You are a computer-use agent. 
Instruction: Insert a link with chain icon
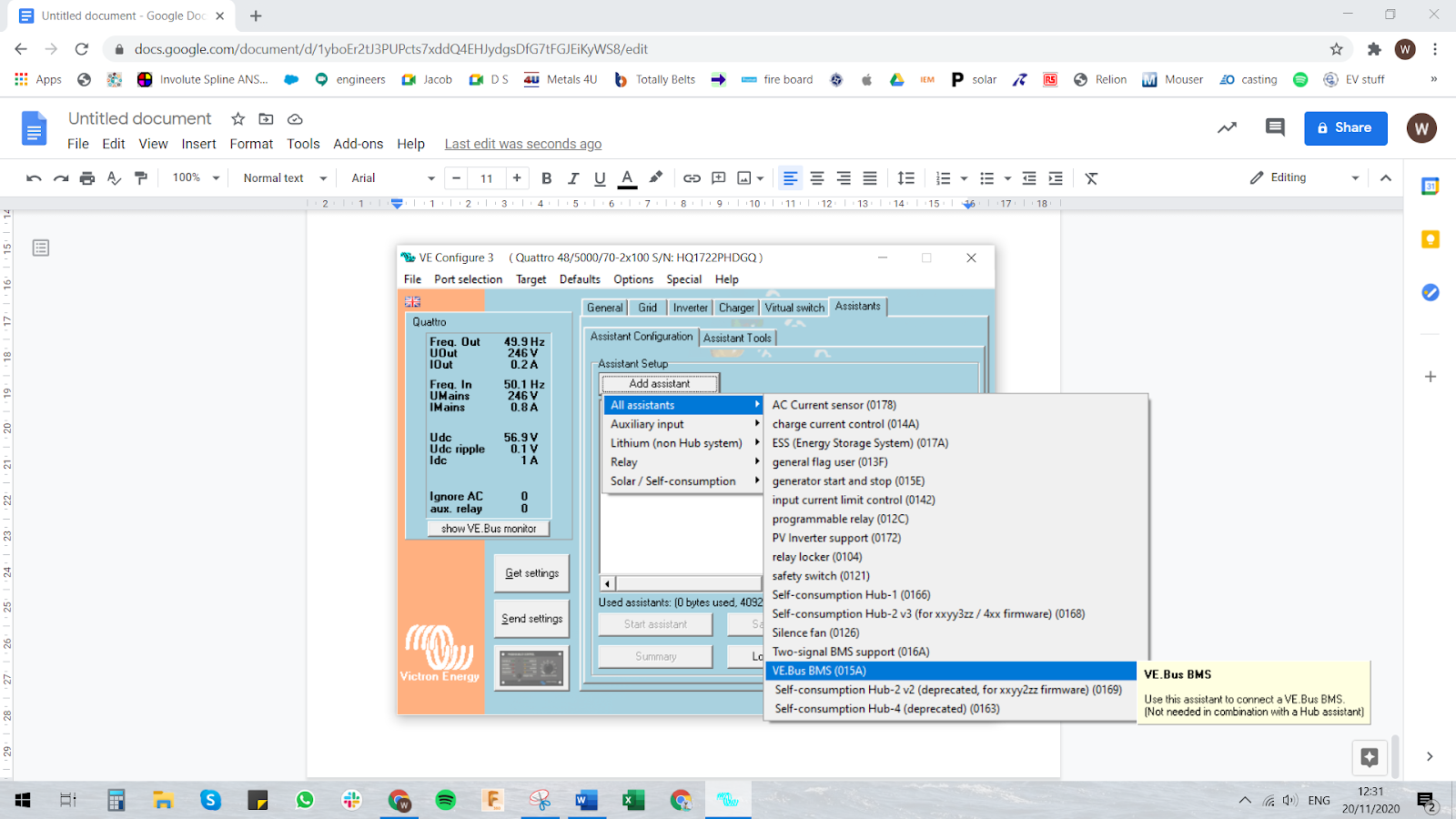pos(692,178)
